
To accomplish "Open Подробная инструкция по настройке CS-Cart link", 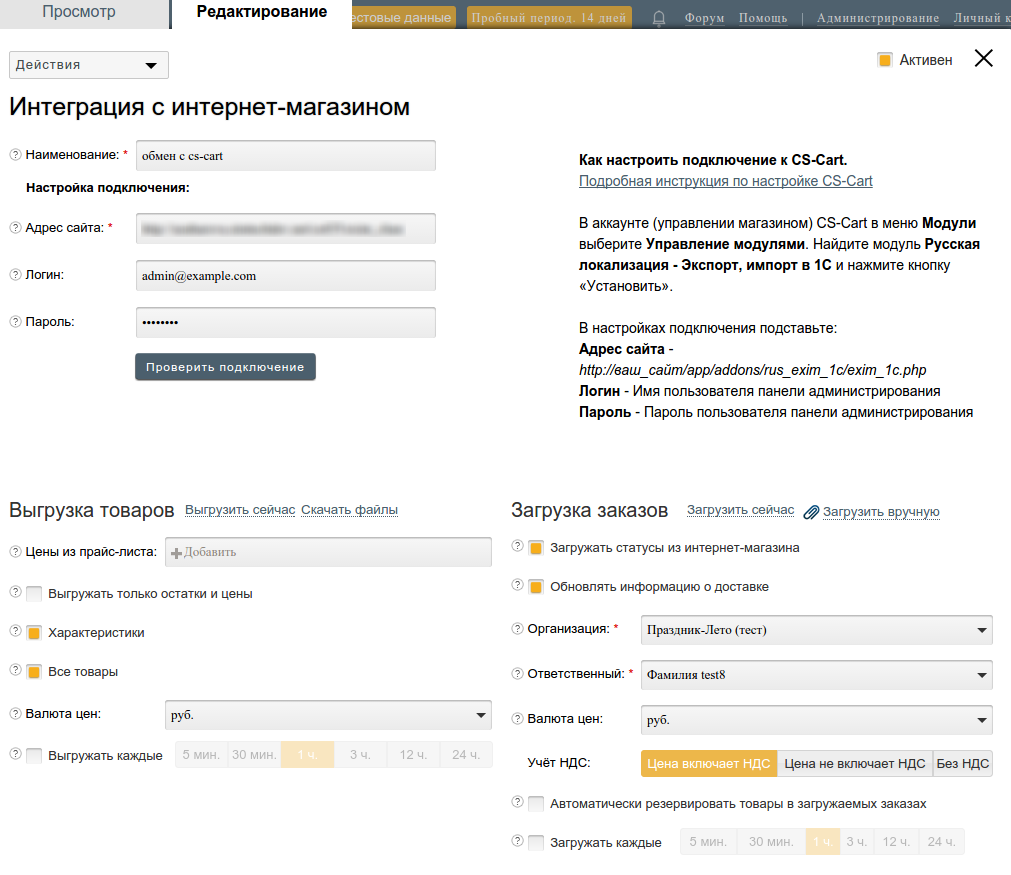I will click(x=725, y=181).
